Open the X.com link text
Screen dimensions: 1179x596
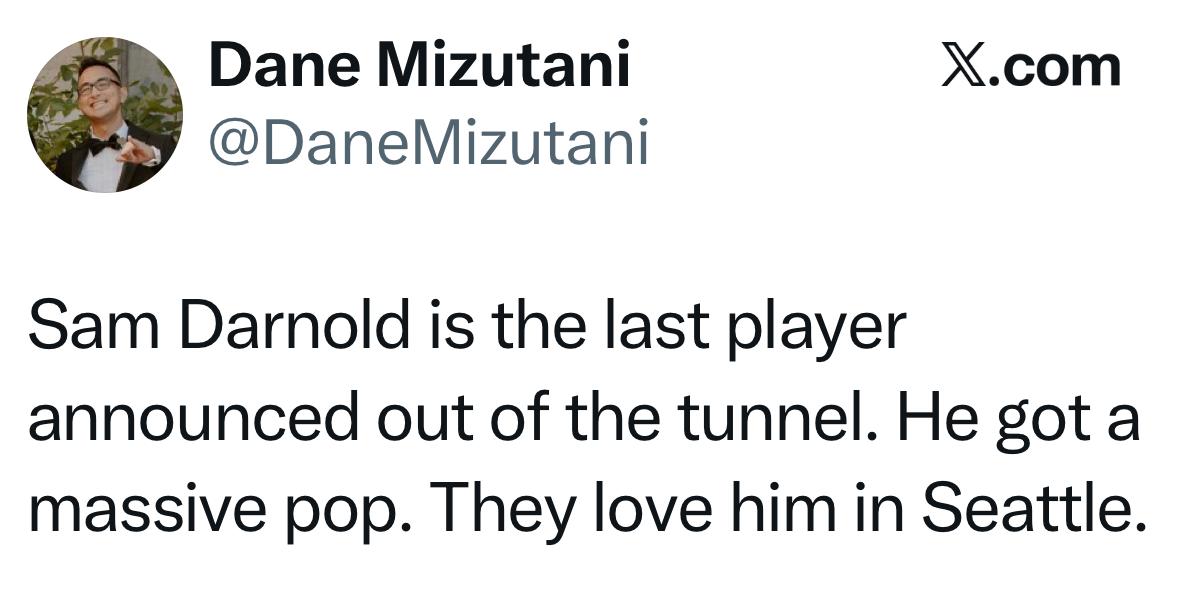(1030, 67)
